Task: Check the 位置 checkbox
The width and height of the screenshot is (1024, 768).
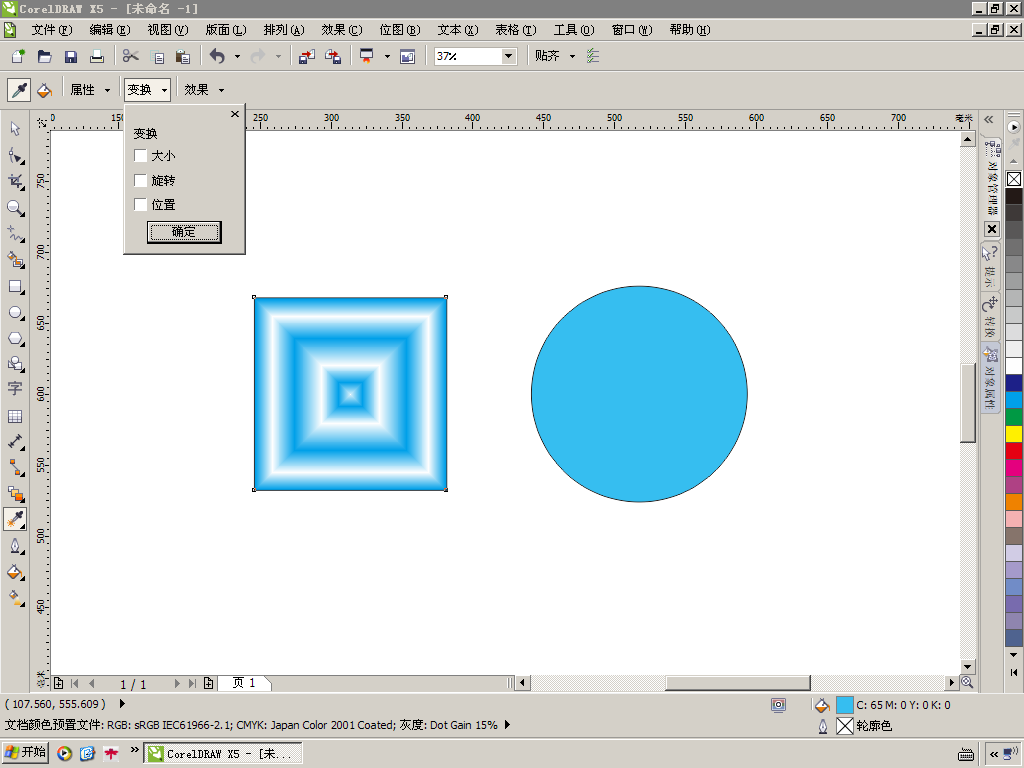Action: [x=141, y=205]
